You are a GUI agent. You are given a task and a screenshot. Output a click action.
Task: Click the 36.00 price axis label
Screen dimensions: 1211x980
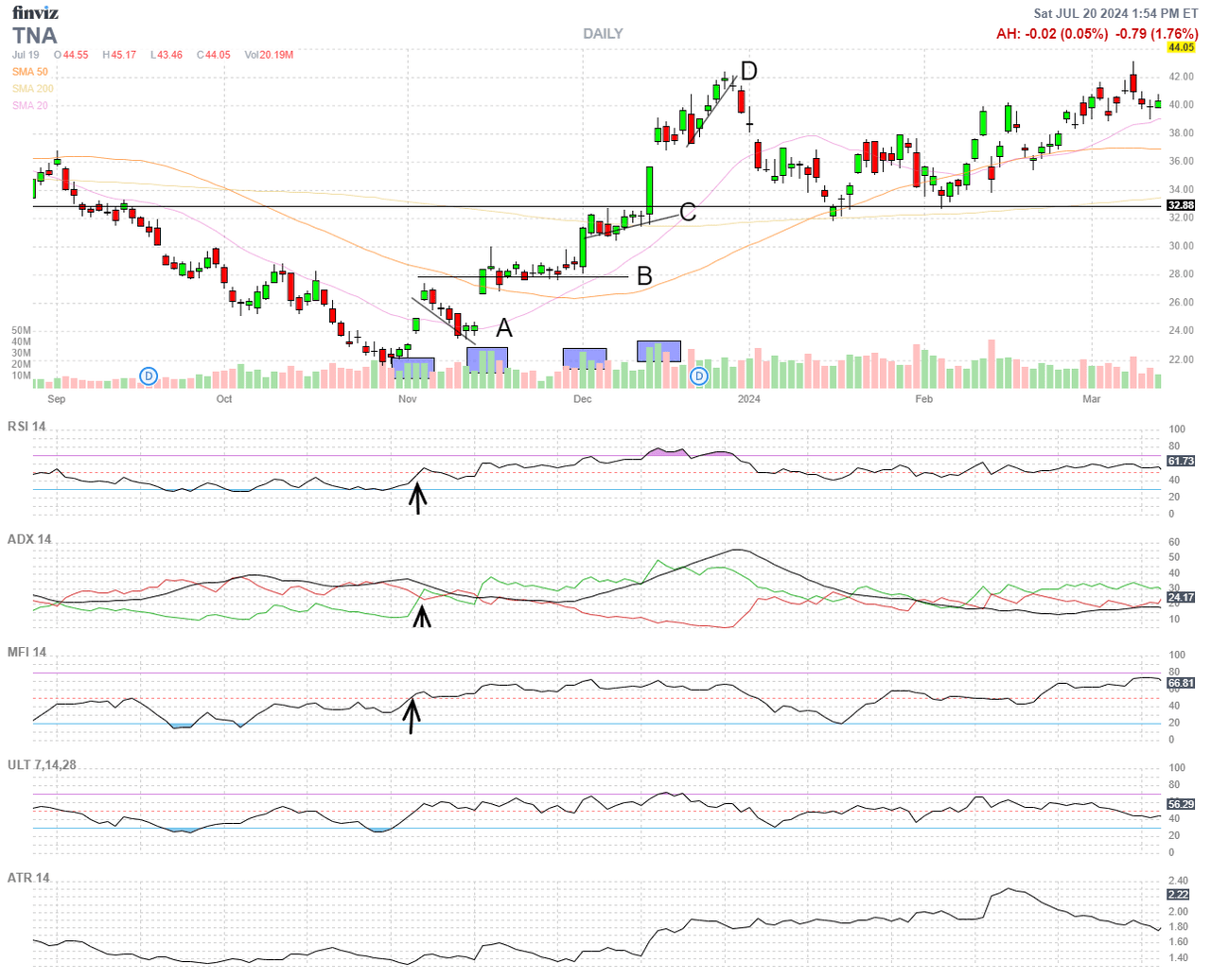pyautogui.click(x=1181, y=161)
